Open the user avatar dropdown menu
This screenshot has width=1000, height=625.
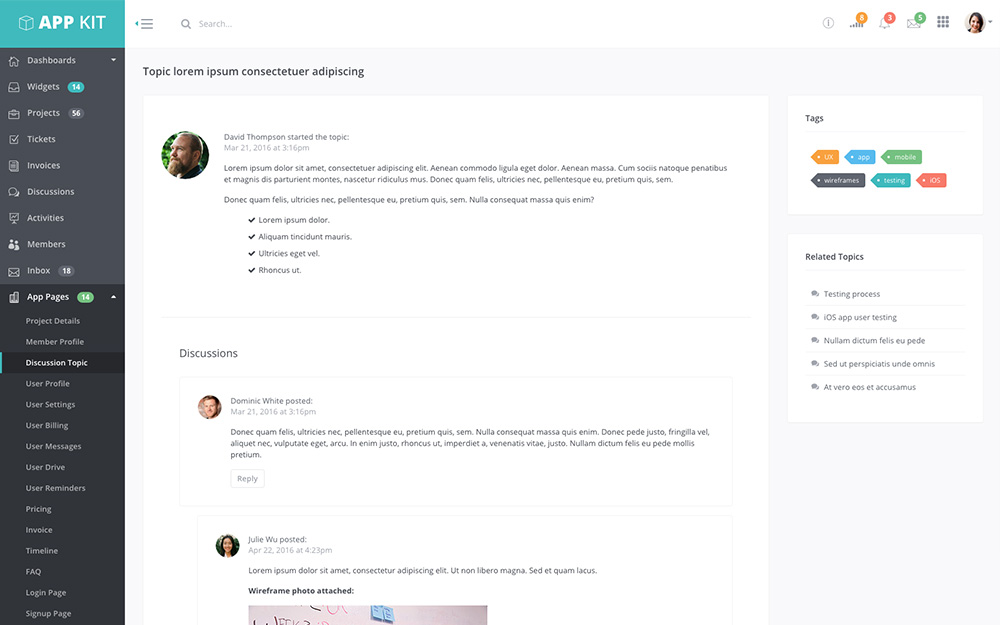[x=977, y=23]
